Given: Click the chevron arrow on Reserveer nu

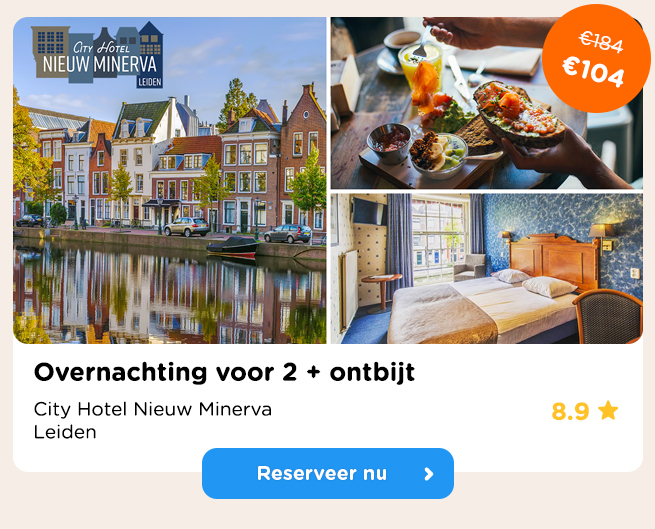Looking at the screenshot, I should coord(429,474).
